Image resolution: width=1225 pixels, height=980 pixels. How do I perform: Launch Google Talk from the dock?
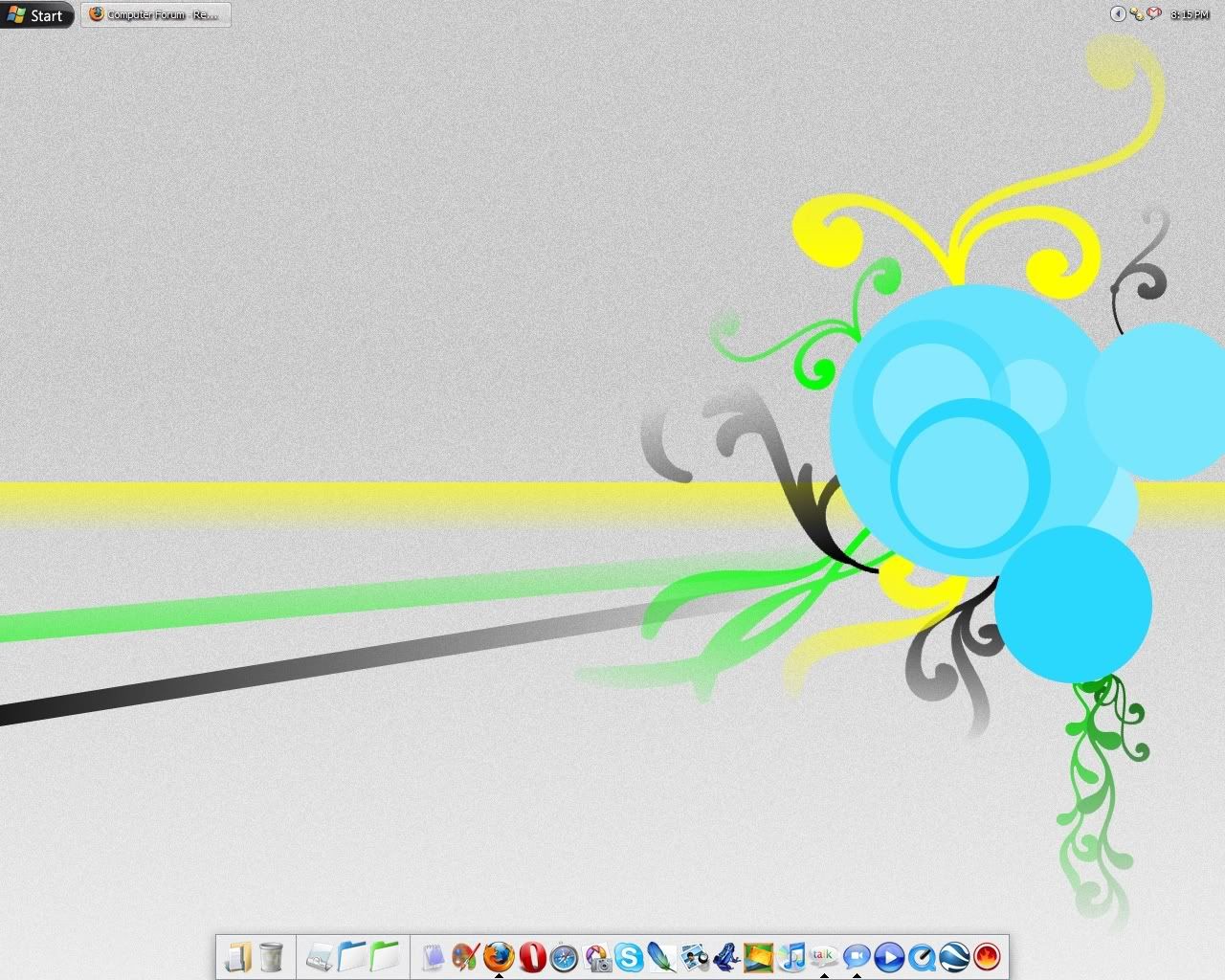(824, 956)
